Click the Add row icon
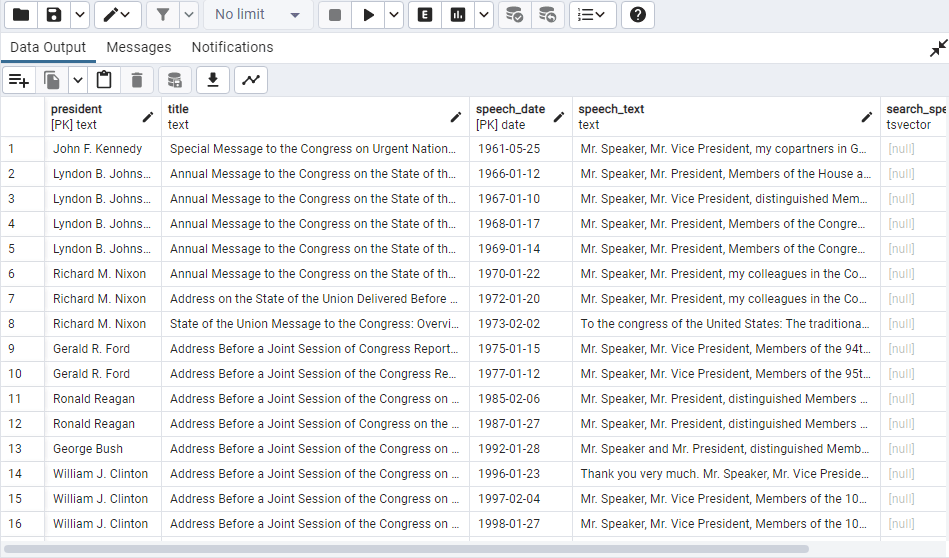 click(x=19, y=80)
